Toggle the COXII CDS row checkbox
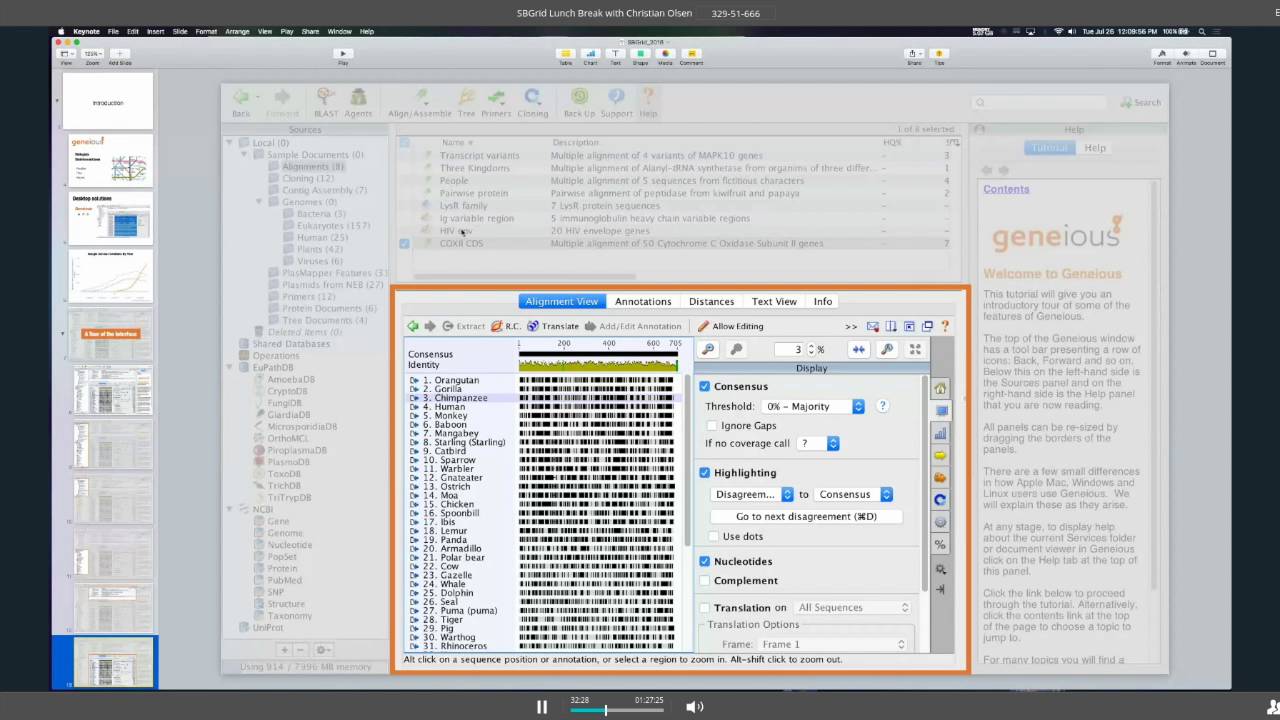 coord(404,243)
